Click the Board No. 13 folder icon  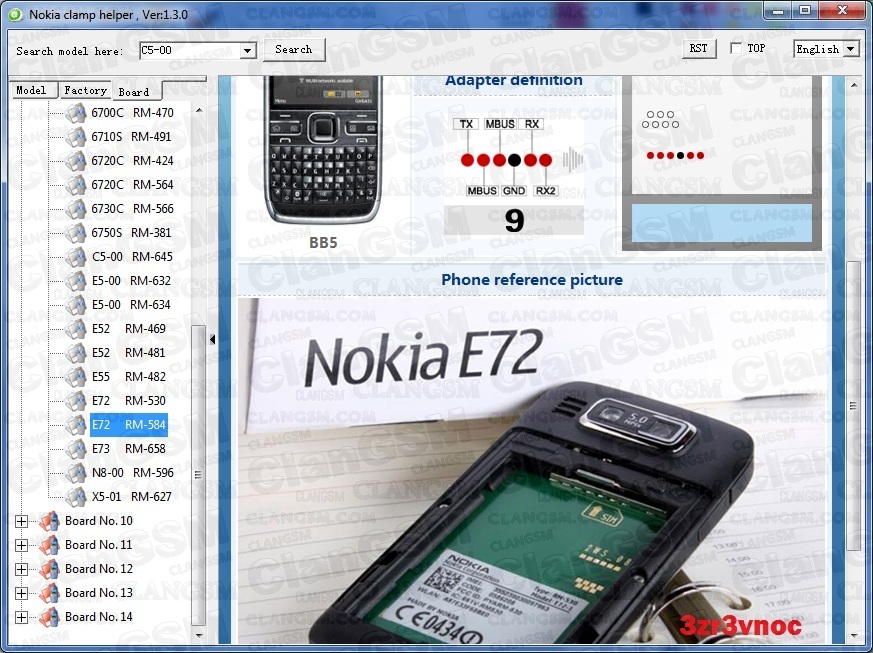point(50,592)
